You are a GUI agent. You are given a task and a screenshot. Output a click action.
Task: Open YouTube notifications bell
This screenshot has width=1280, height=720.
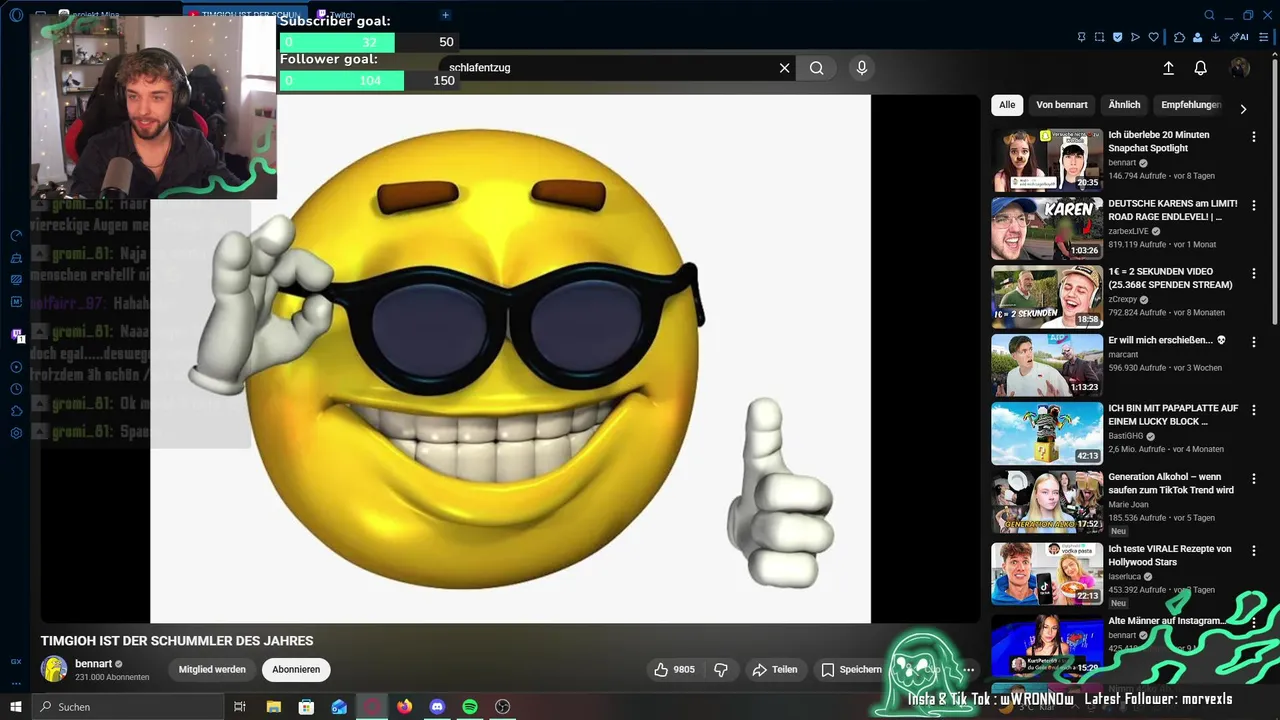[1201, 68]
